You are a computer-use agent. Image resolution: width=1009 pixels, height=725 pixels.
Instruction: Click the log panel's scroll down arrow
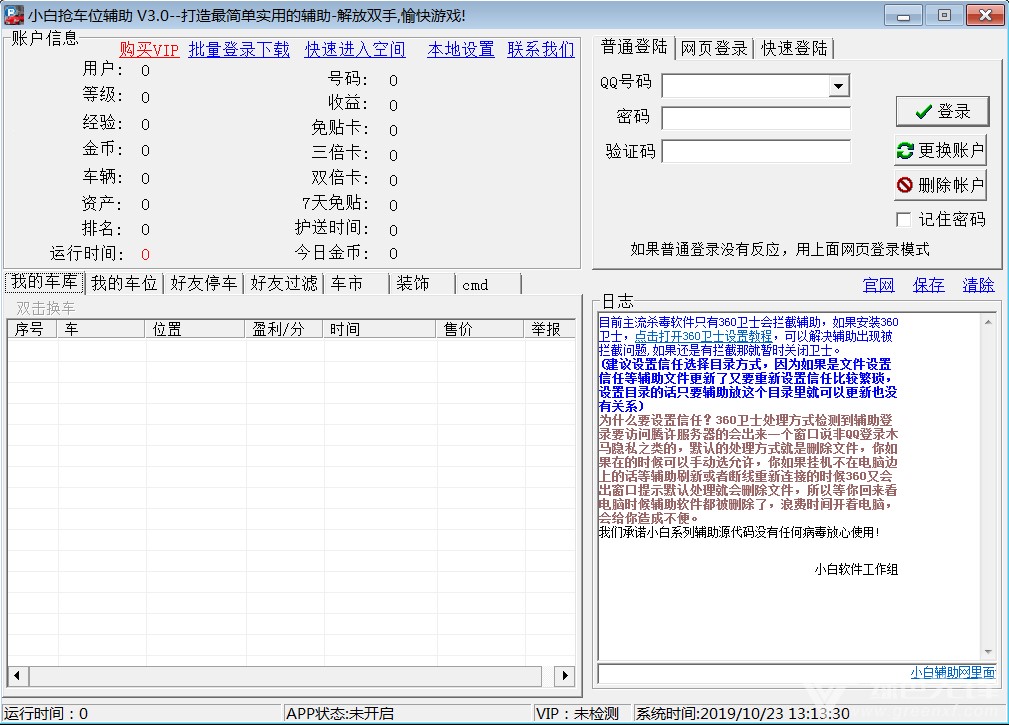pos(988,652)
